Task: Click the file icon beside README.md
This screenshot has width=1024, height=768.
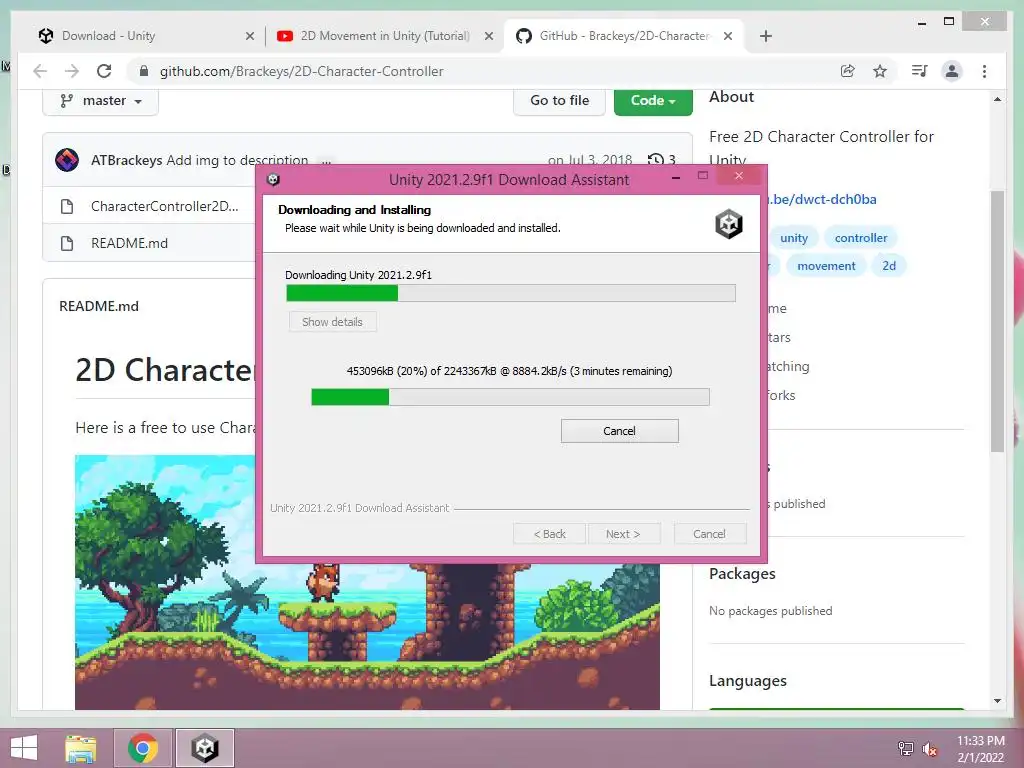Action: pyautogui.click(x=67, y=243)
